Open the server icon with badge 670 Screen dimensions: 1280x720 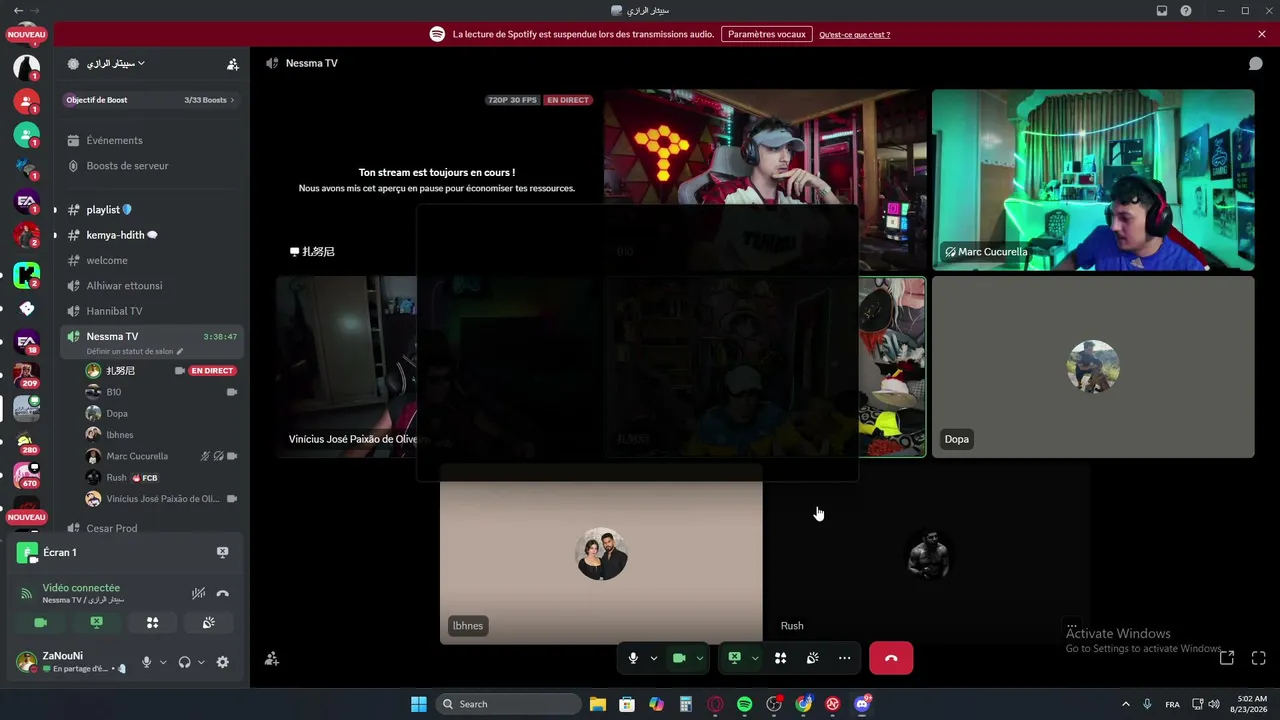pyautogui.click(x=27, y=476)
